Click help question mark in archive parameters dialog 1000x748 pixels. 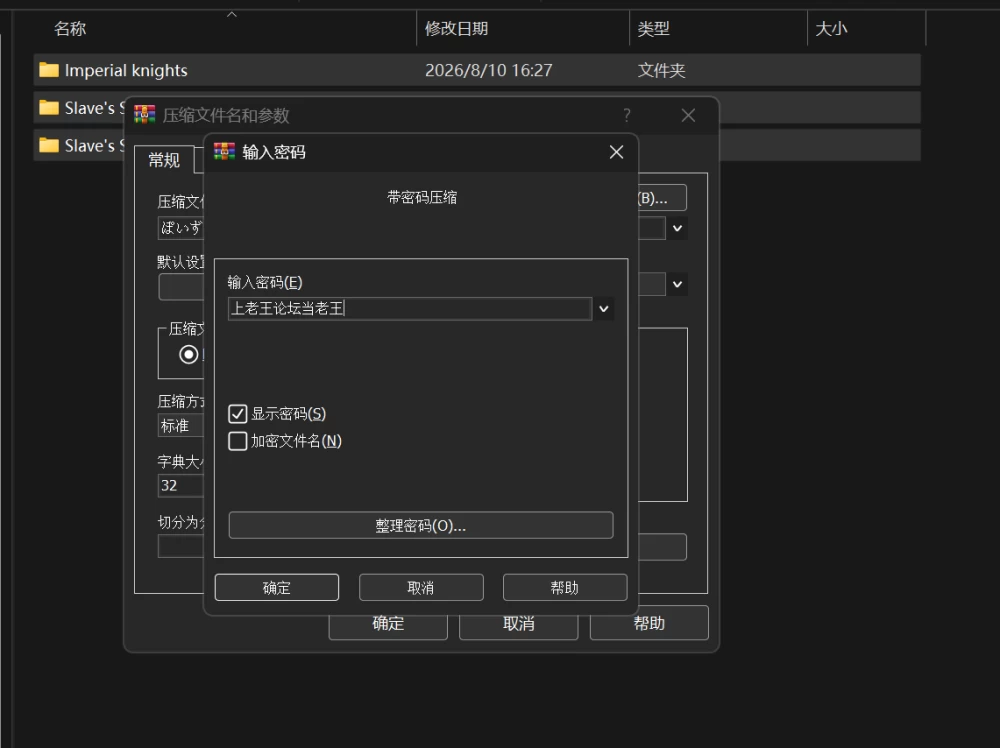627,115
